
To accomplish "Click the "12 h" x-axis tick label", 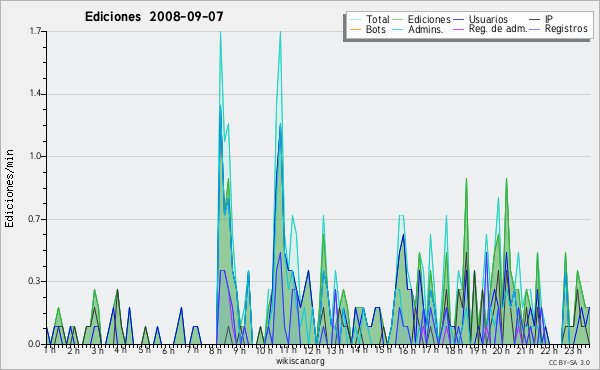I will pos(312,350).
